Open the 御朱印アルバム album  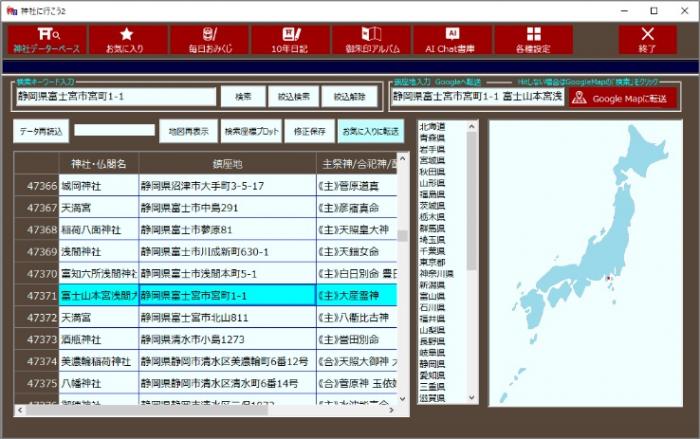pos(371,40)
